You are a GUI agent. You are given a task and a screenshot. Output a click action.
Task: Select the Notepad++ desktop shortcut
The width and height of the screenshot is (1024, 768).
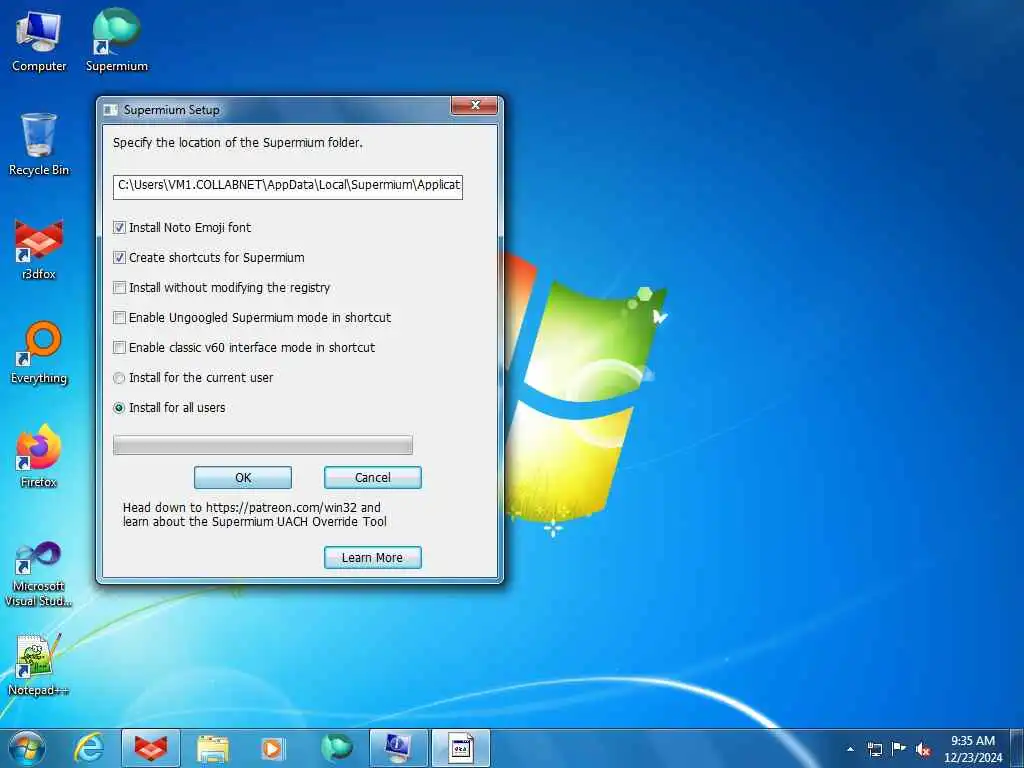pyautogui.click(x=39, y=665)
